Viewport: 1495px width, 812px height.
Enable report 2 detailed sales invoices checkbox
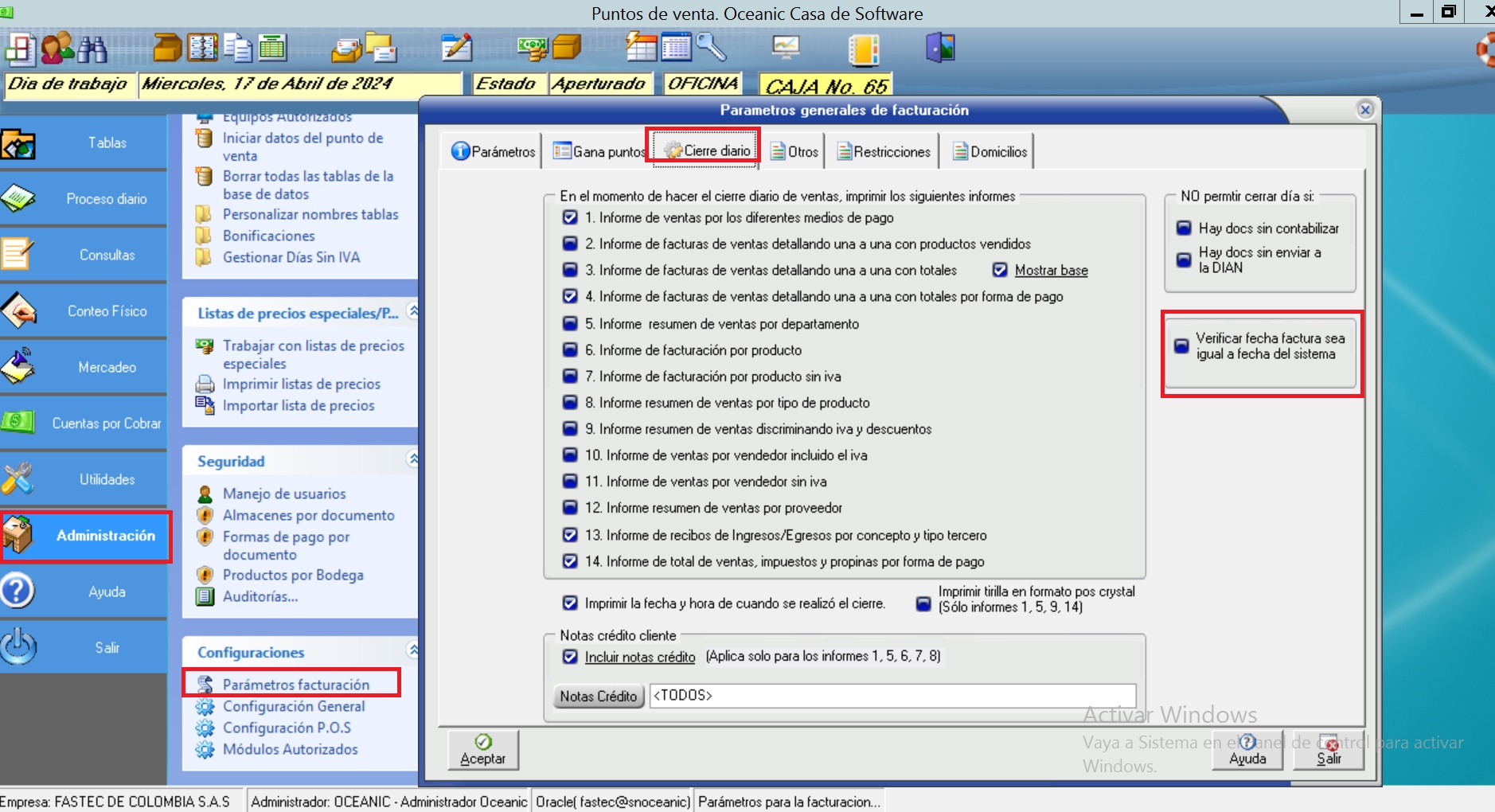570,244
